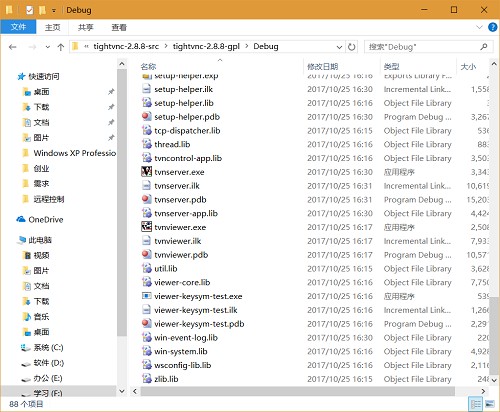The width and height of the screenshot is (500, 412).
Task: Show hidden breadcrumb path chevrons
Action: tap(86, 47)
